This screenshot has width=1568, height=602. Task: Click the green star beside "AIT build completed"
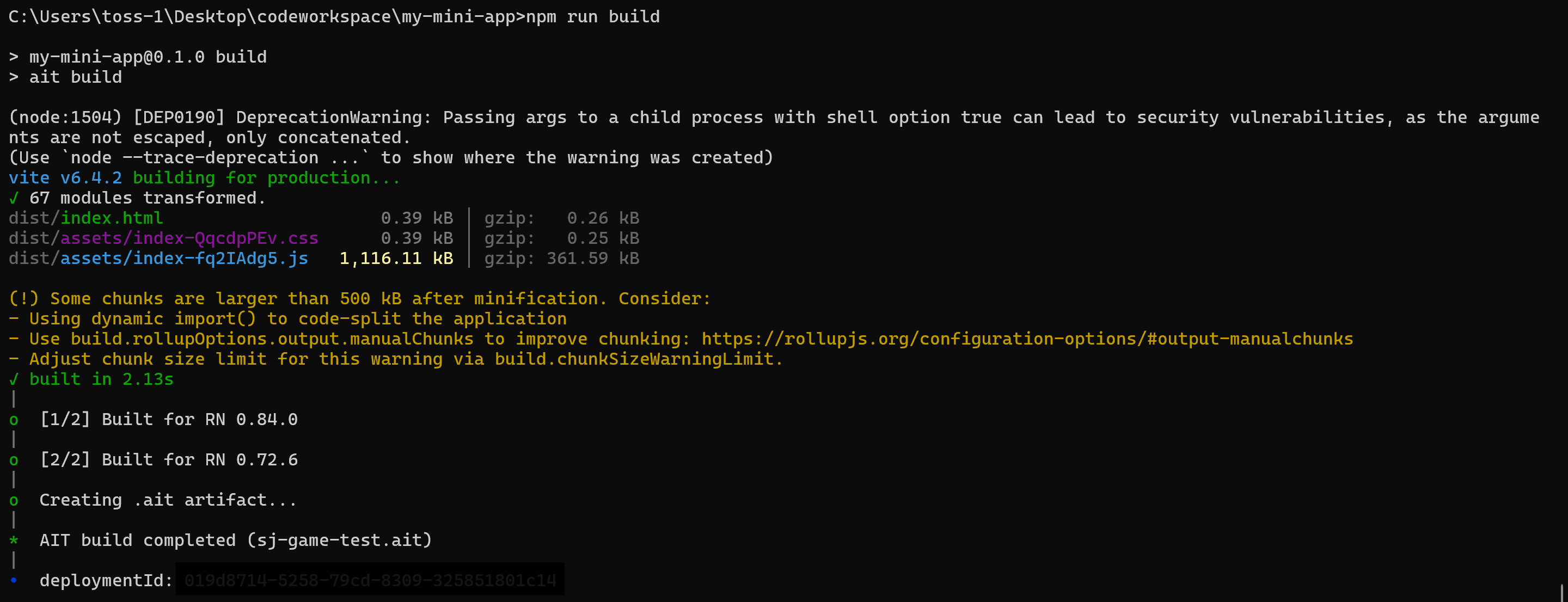coord(14,540)
